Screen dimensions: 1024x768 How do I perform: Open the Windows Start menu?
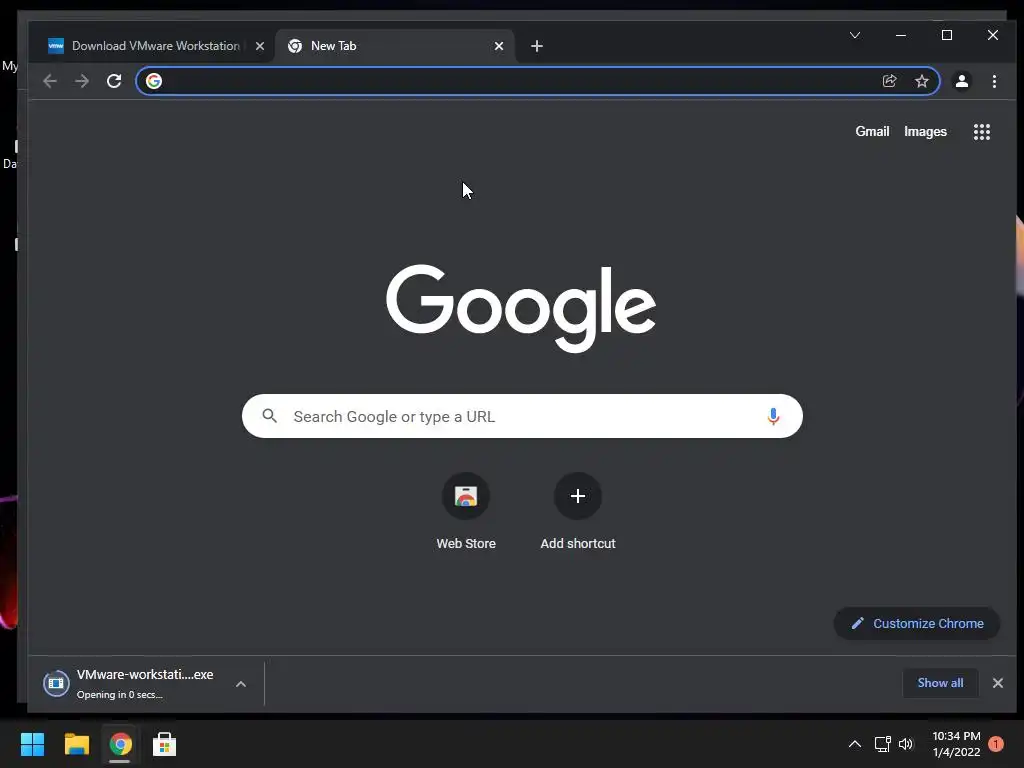pos(32,744)
